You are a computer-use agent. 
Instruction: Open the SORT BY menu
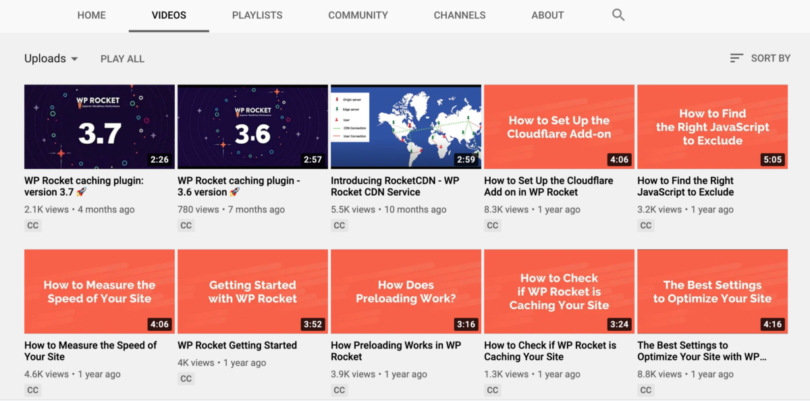pos(760,58)
